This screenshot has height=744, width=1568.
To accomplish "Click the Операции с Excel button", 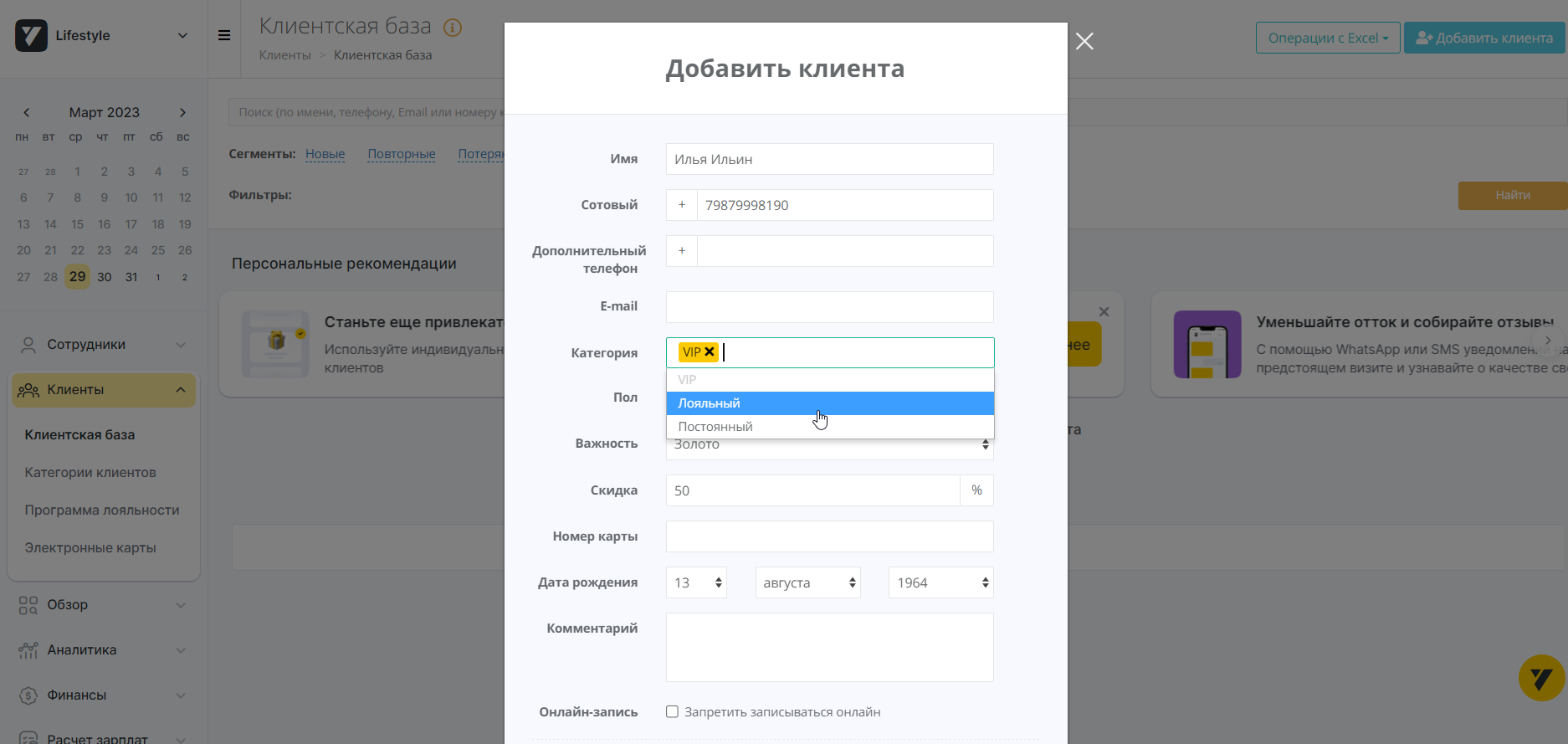I will 1327,38.
